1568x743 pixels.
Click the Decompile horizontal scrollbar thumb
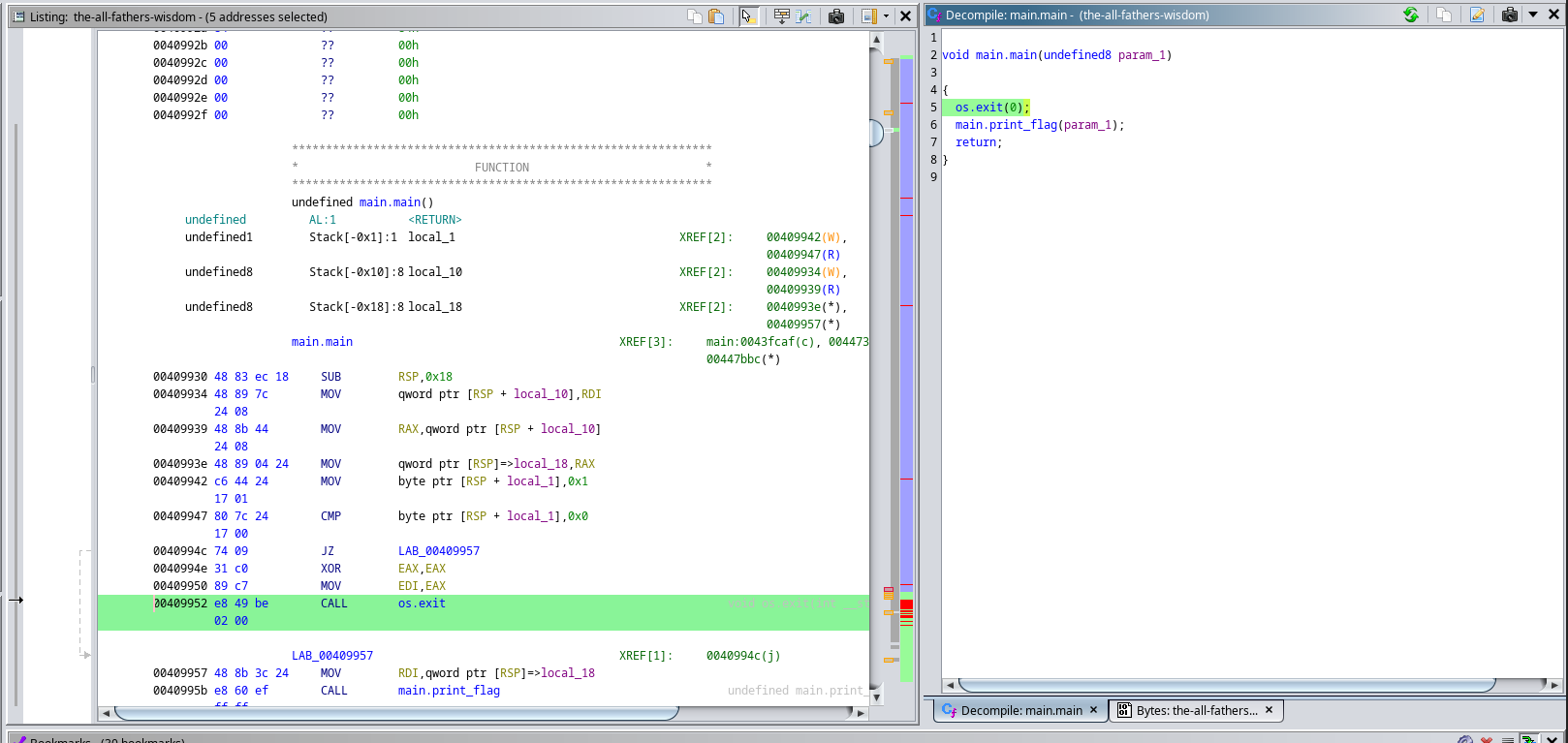1227,685
